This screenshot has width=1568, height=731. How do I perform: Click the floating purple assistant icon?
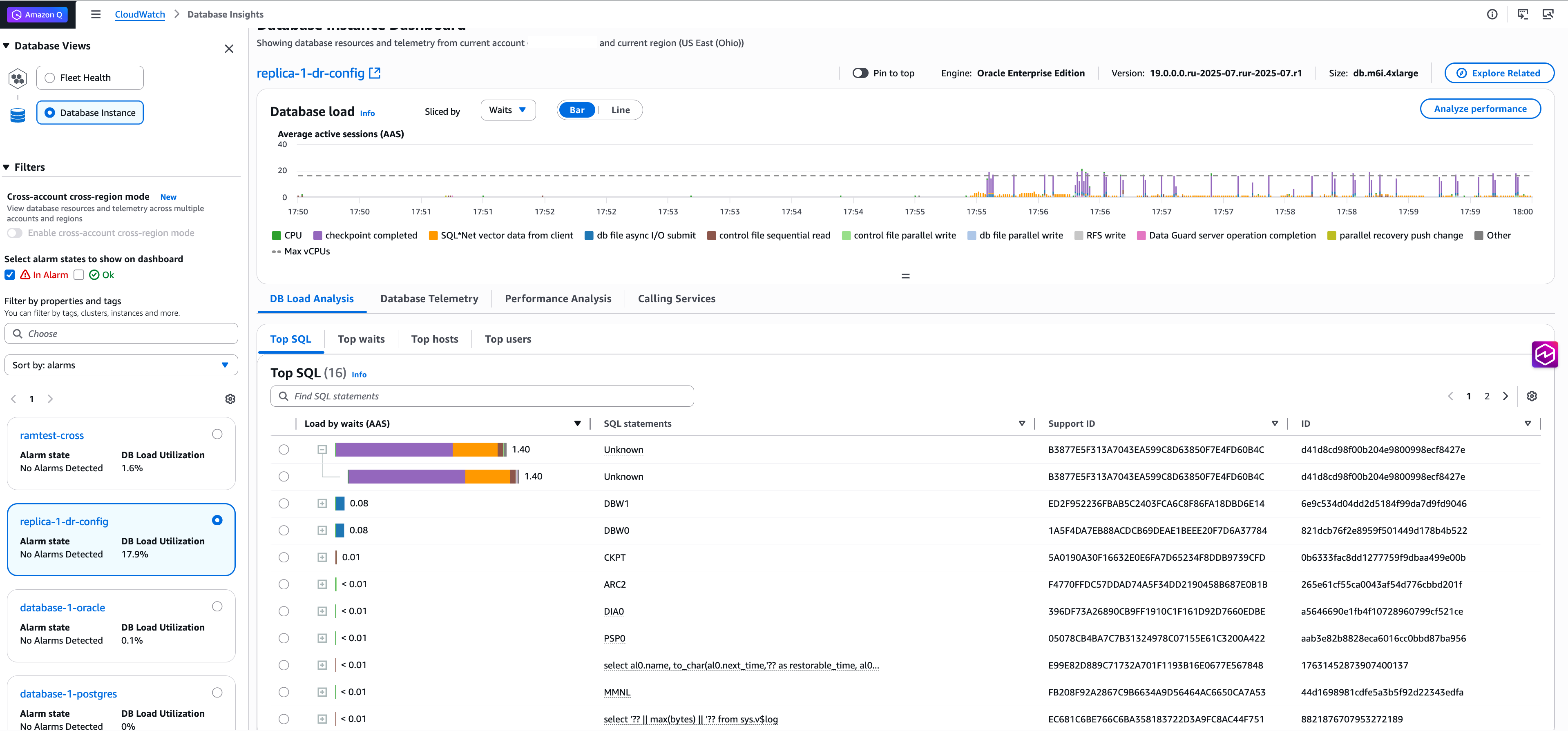(1544, 354)
